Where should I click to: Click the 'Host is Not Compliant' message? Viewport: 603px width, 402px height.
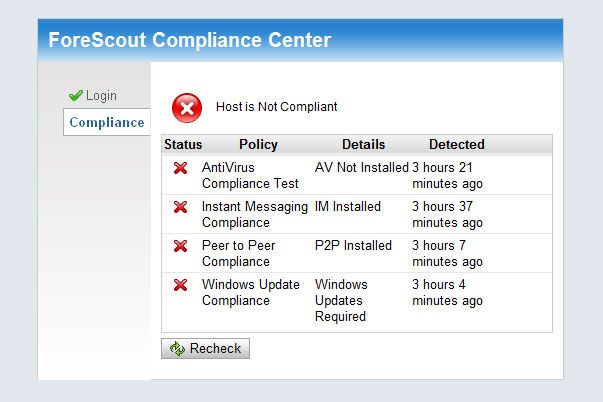point(277,107)
